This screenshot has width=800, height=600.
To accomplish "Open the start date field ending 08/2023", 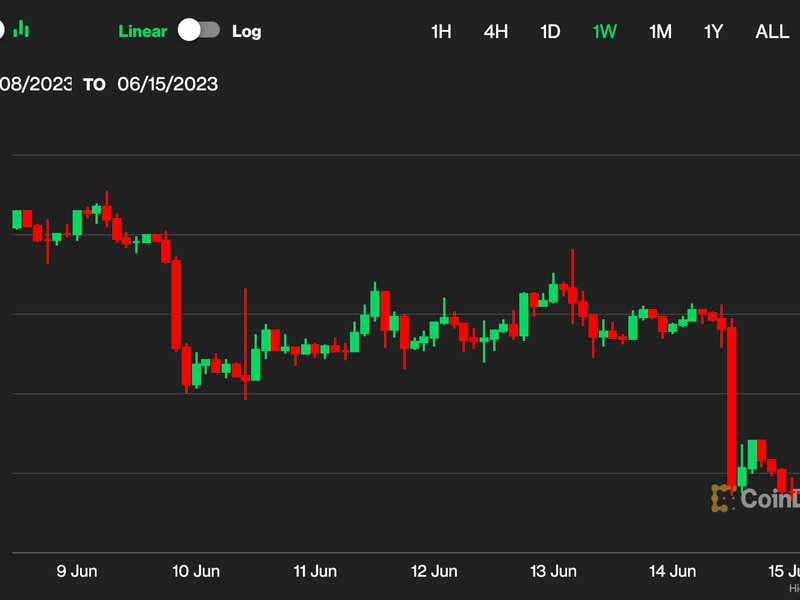I will [x=36, y=84].
